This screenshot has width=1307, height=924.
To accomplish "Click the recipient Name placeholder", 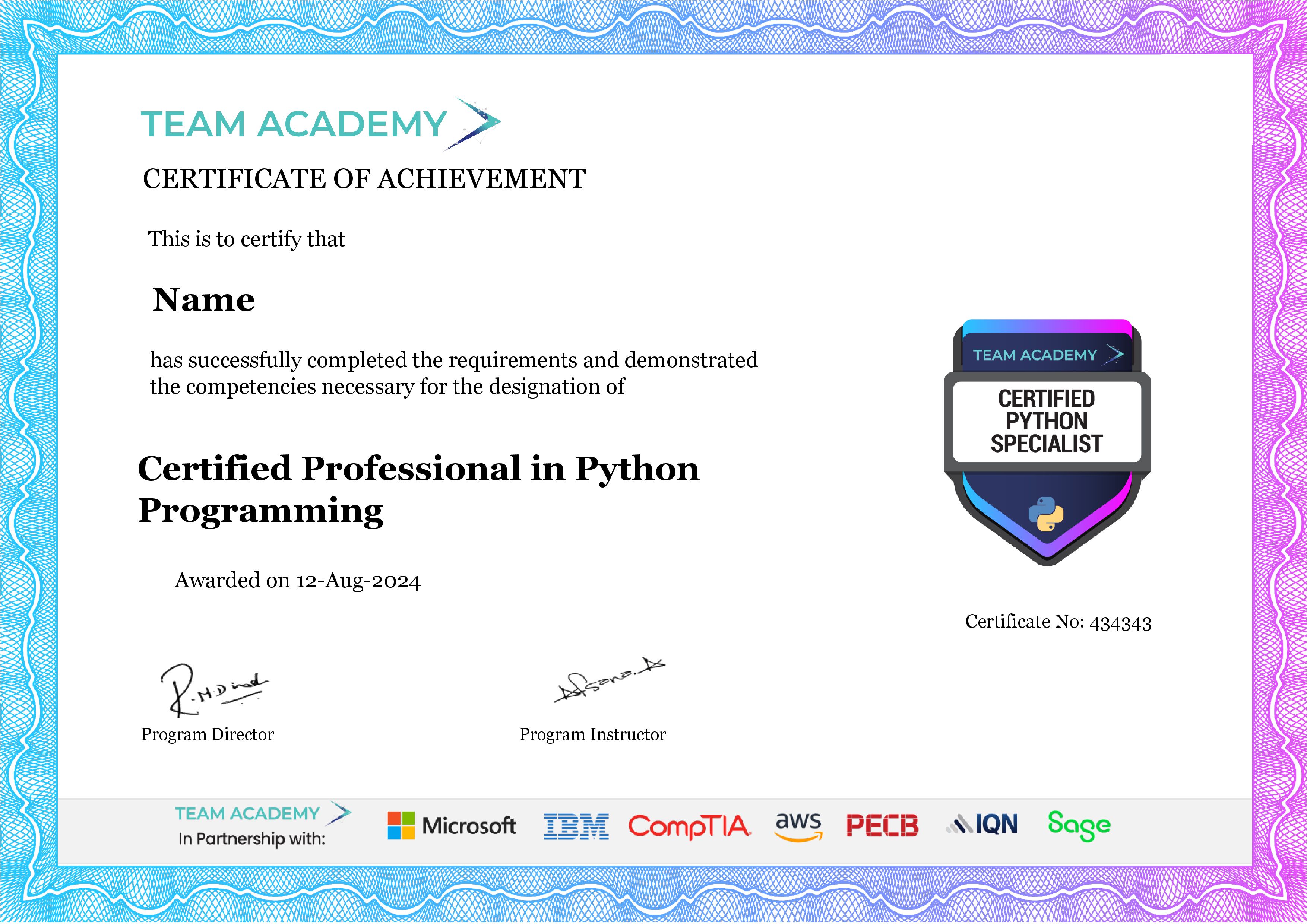I will coord(203,300).
